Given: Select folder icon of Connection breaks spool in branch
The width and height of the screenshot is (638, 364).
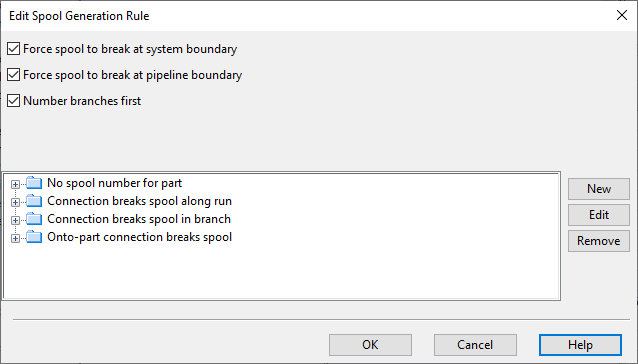Looking at the screenshot, I should coord(34,219).
